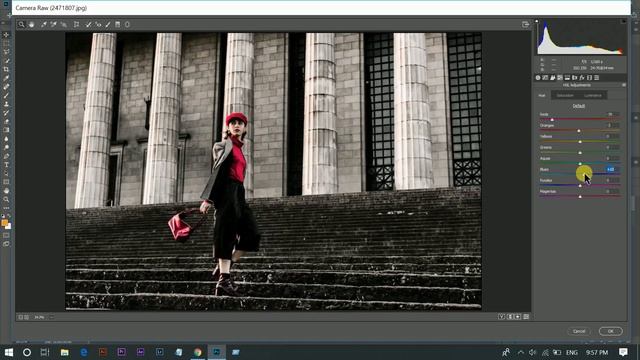Open the zoom level dropdown below preview
Image resolution: width=640 pixels, height=360 pixels.
click(x=51, y=317)
